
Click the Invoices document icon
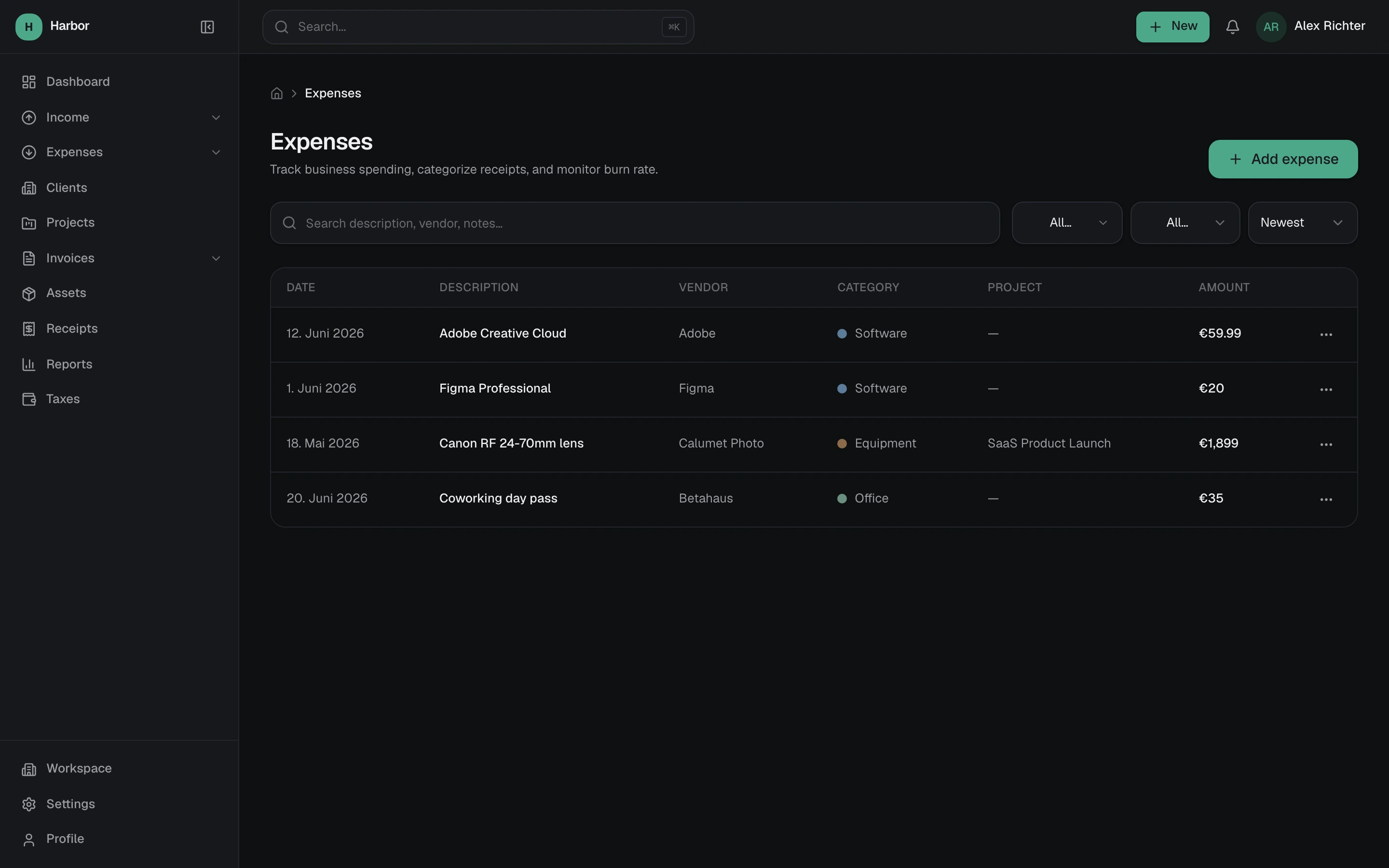(x=29, y=259)
